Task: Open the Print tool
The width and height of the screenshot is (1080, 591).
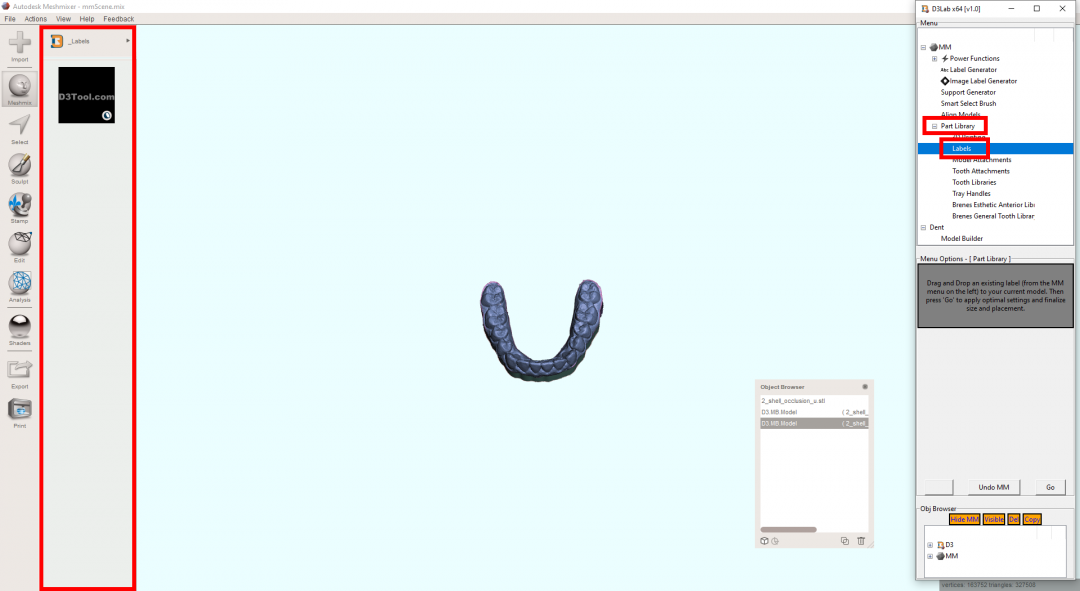Action: point(19,409)
